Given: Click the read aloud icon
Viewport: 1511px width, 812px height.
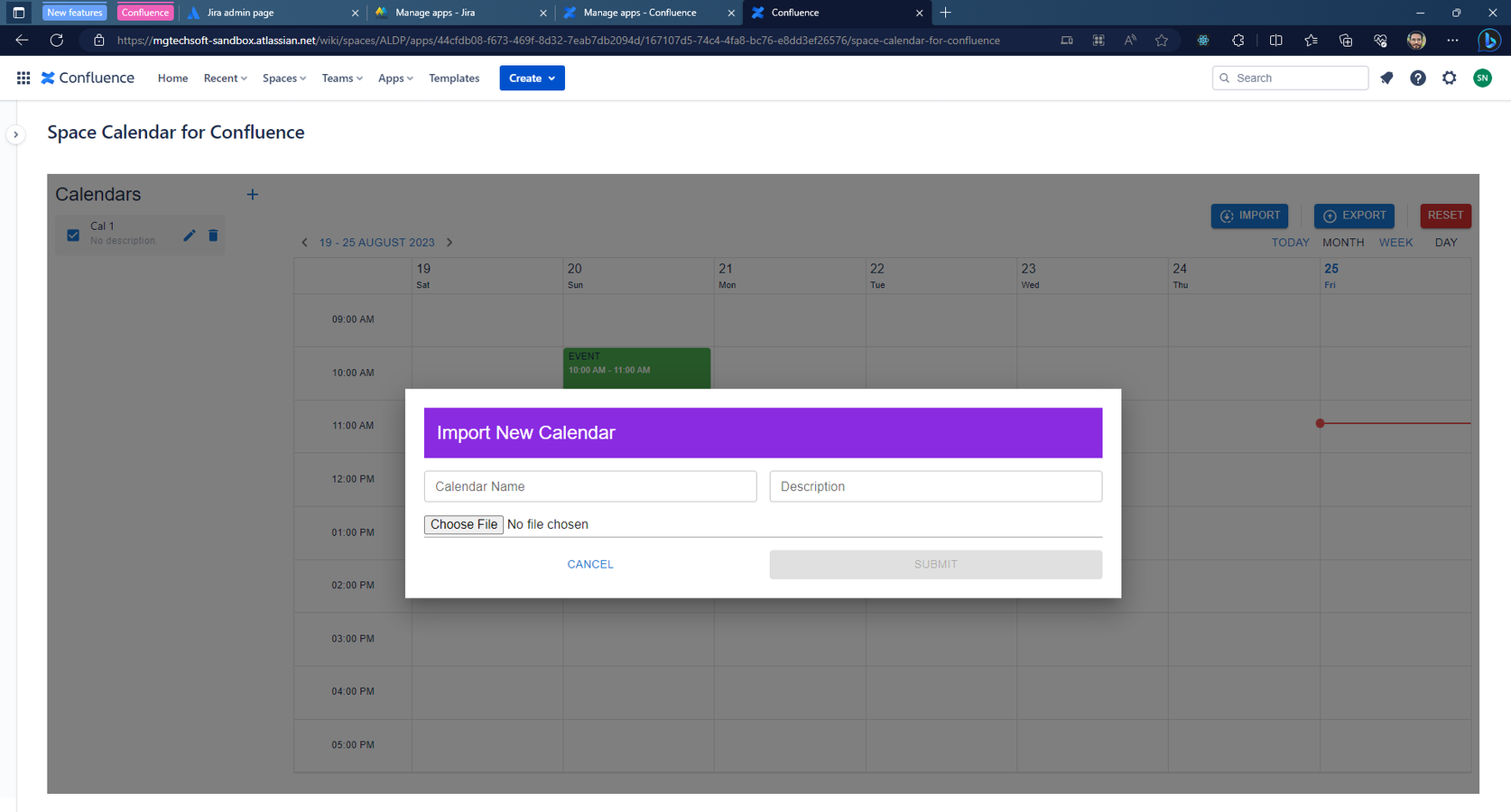Looking at the screenshot, I should (1130, 41).
